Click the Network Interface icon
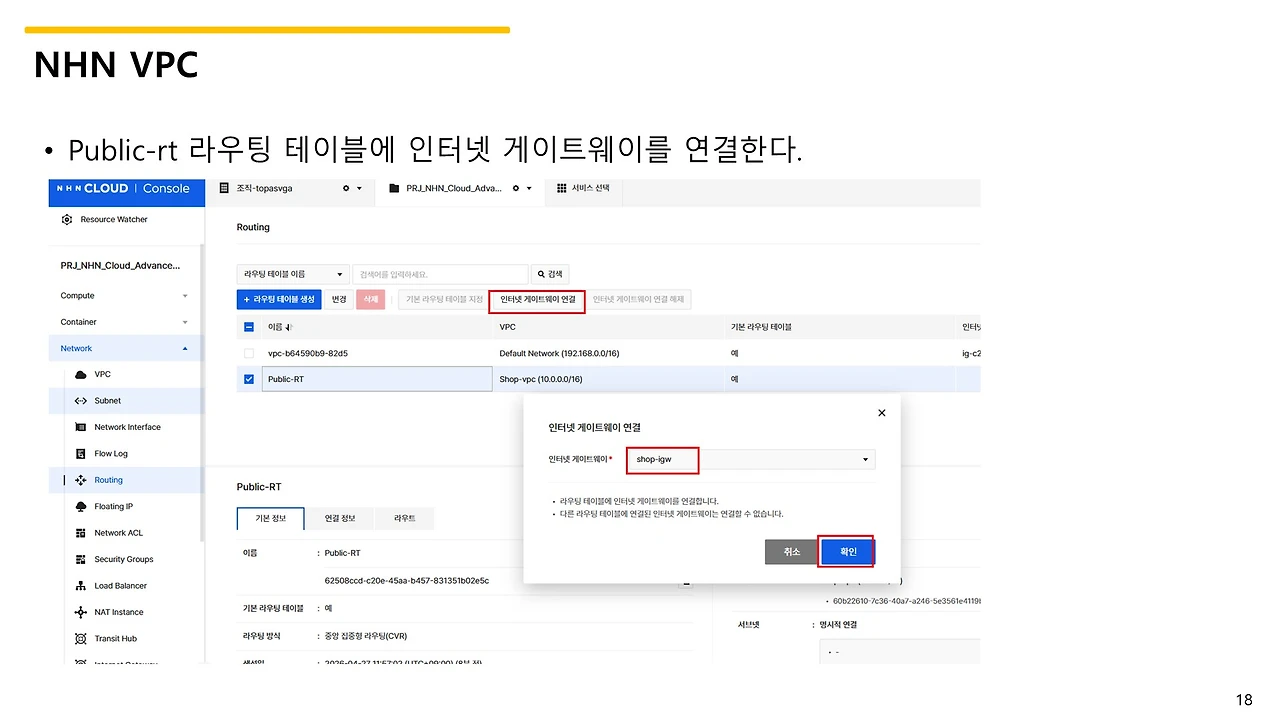Screen dimensions: 1280x720 tap(81, 427)
